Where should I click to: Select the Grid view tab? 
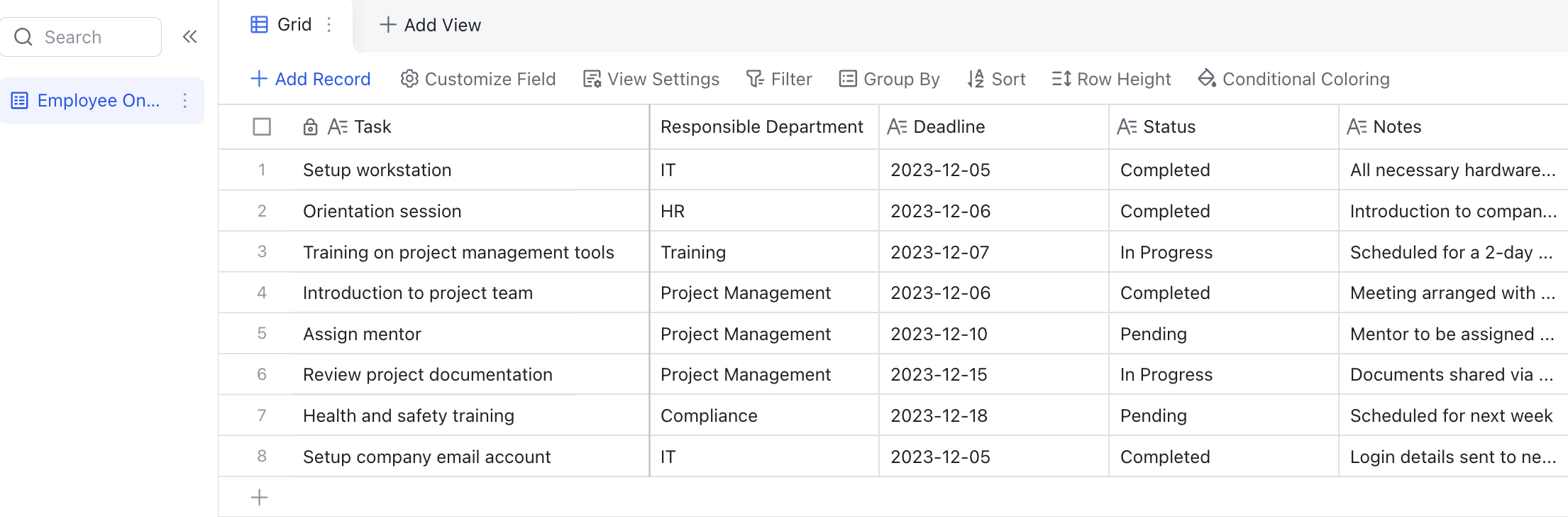pyautogui.click(x=281, y=25)
